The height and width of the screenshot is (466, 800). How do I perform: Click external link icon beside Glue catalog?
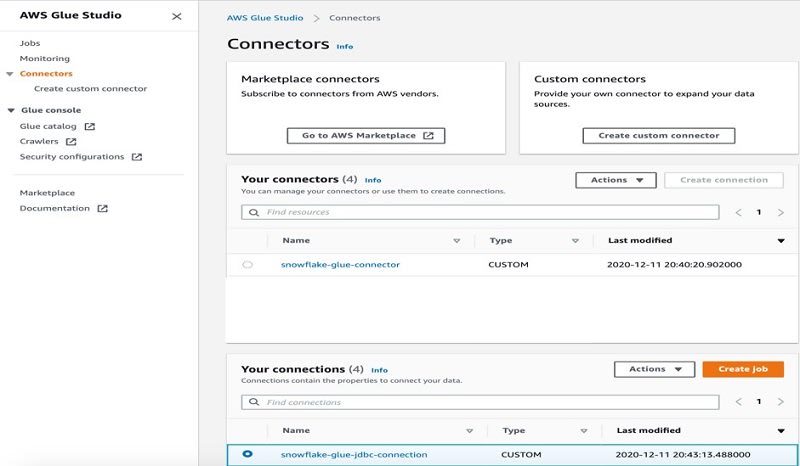coord(89,126)
